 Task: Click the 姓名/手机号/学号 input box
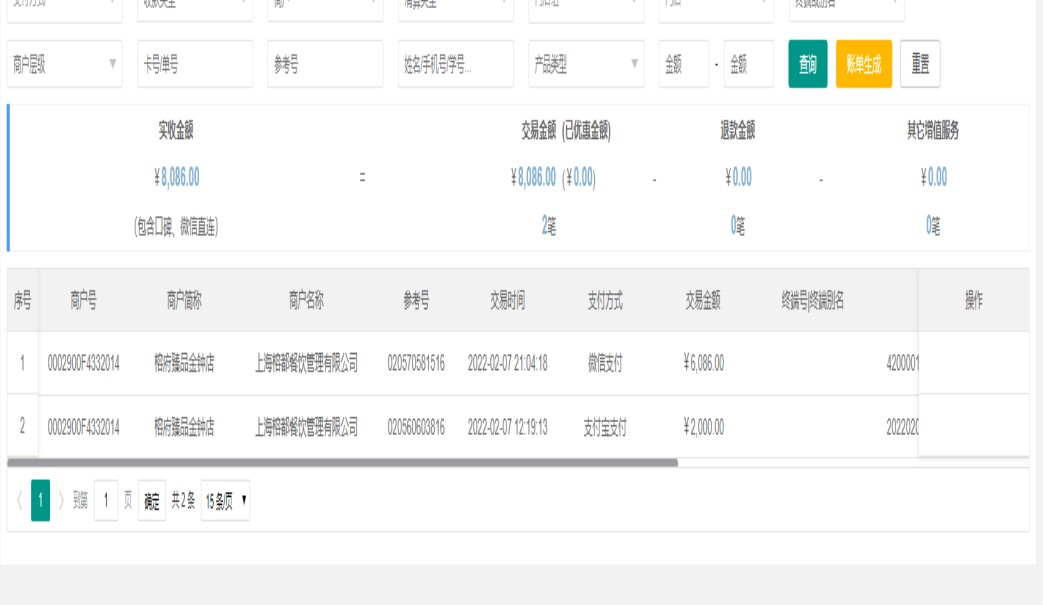[455, 65]
